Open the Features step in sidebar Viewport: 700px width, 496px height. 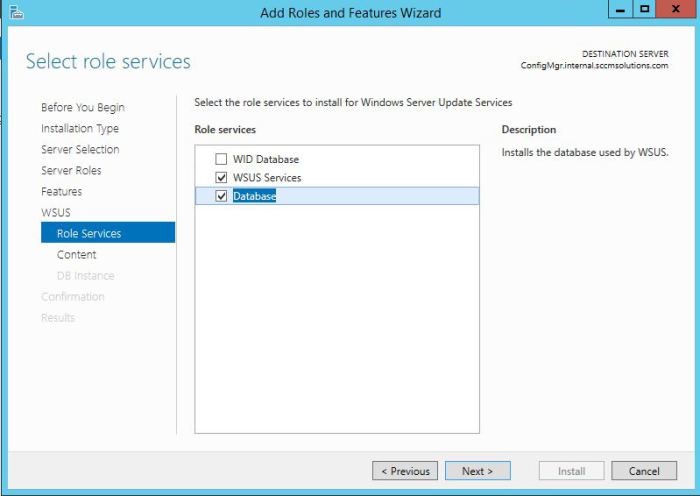pyautogui.click(x=62, y=192)
